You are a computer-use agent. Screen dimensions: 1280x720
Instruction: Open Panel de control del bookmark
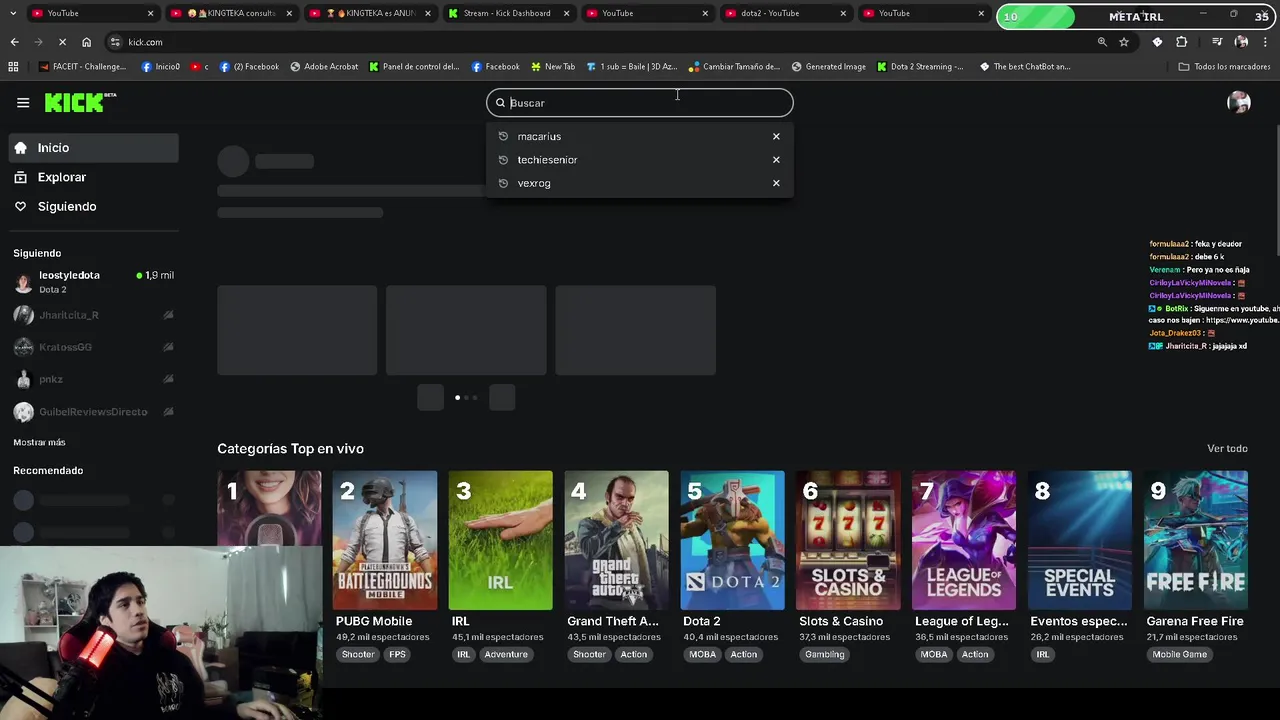(414, 67)
